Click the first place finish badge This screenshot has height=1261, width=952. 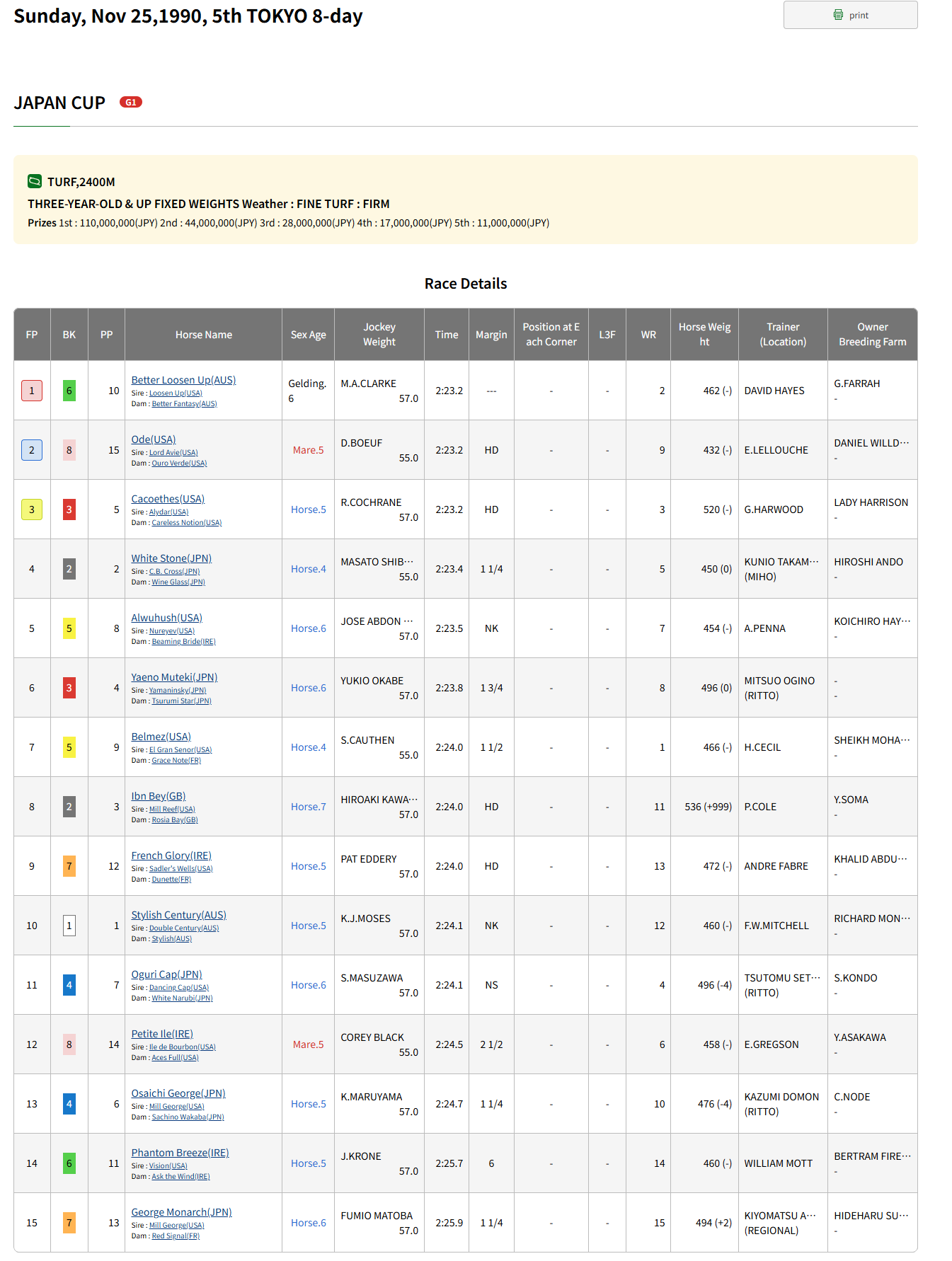(32, 391)
